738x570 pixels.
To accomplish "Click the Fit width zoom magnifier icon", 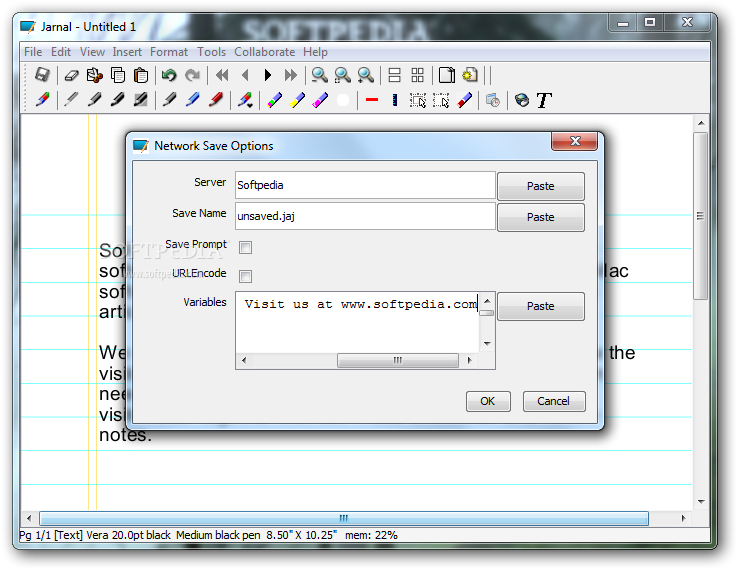I will point(342,75).
